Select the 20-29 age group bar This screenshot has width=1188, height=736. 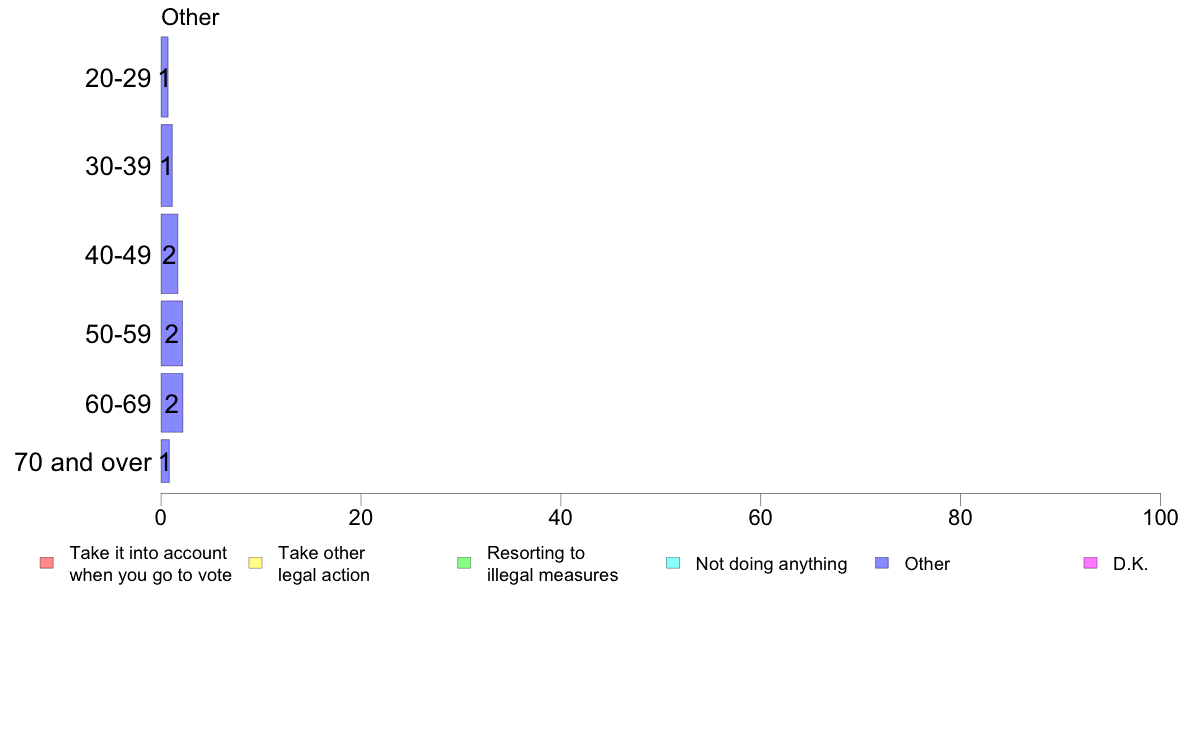click(164, 77)
